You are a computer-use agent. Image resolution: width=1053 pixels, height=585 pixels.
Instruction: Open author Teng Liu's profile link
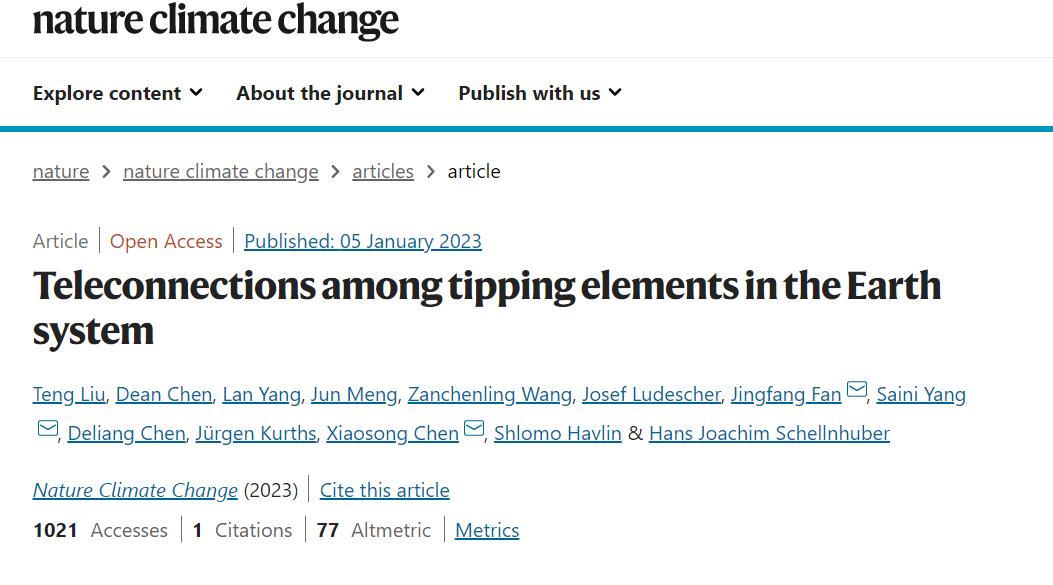point(69,394)
